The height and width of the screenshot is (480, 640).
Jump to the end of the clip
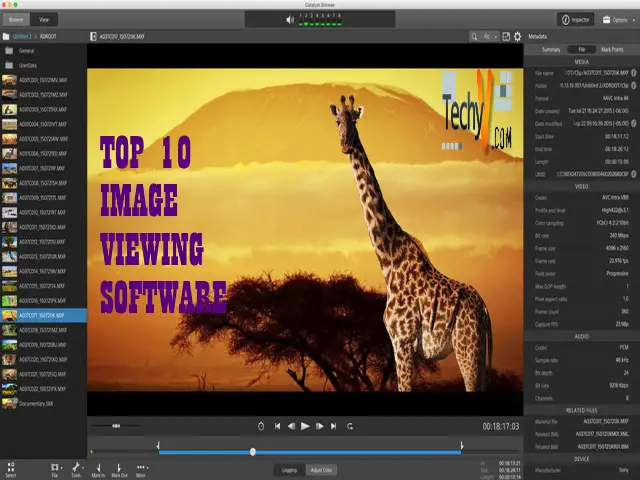pos(334,426)
